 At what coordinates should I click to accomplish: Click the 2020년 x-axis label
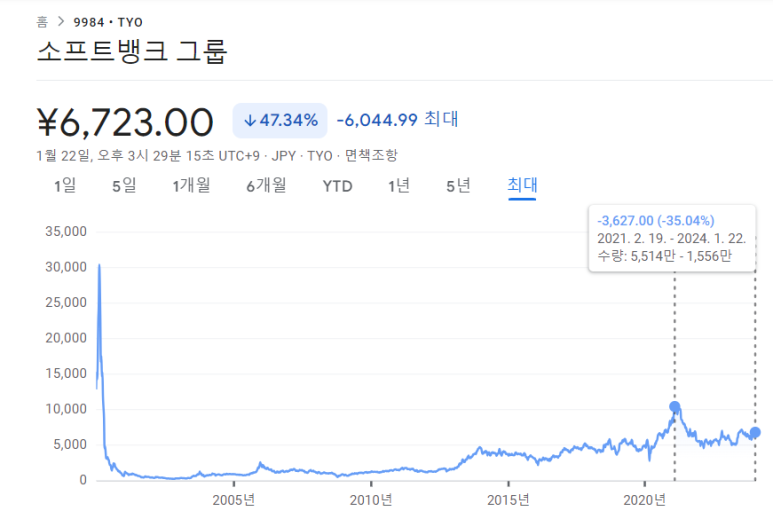point(644,500)
